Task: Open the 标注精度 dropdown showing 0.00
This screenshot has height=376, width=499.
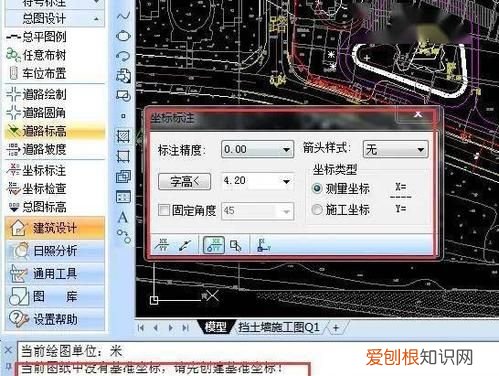Action: coord(257,149)
